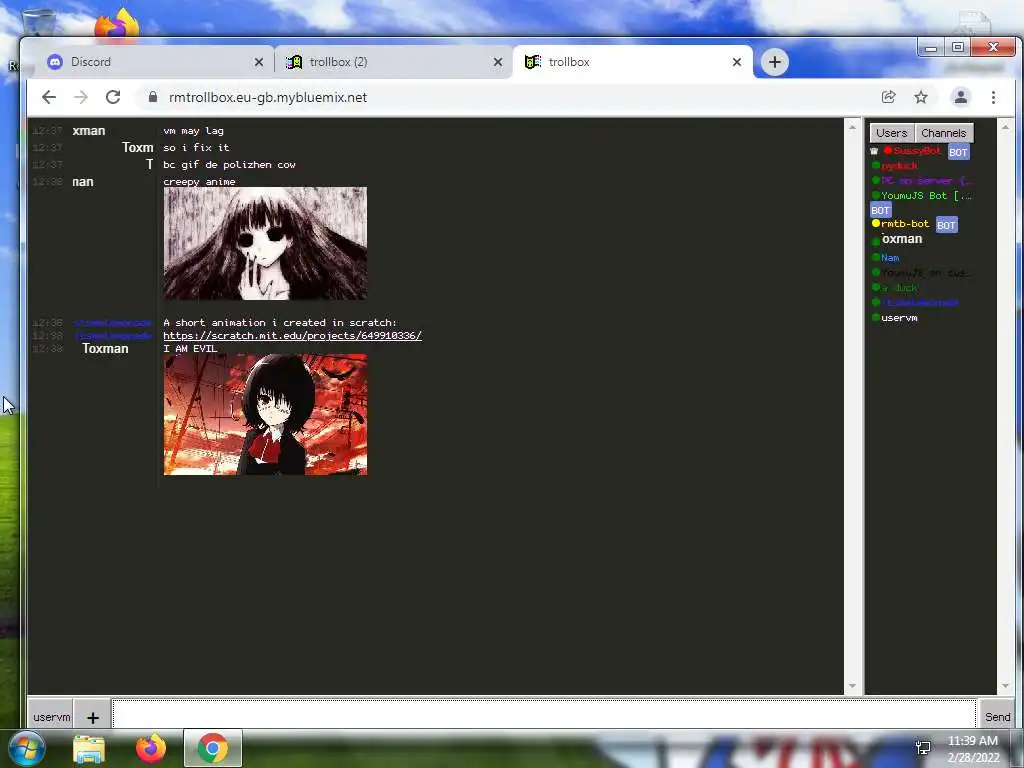Open the Chrome profile icon

click(x=961, y=97)
